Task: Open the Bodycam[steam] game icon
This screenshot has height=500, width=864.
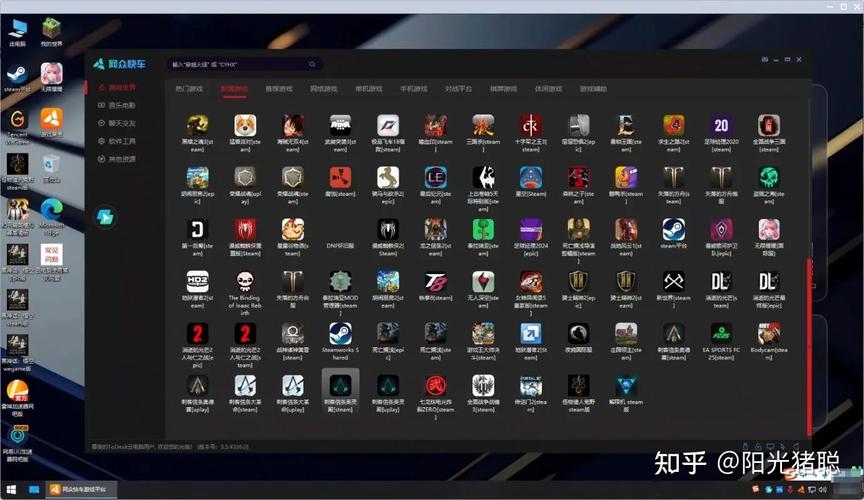Action: (x=769, y=334)
